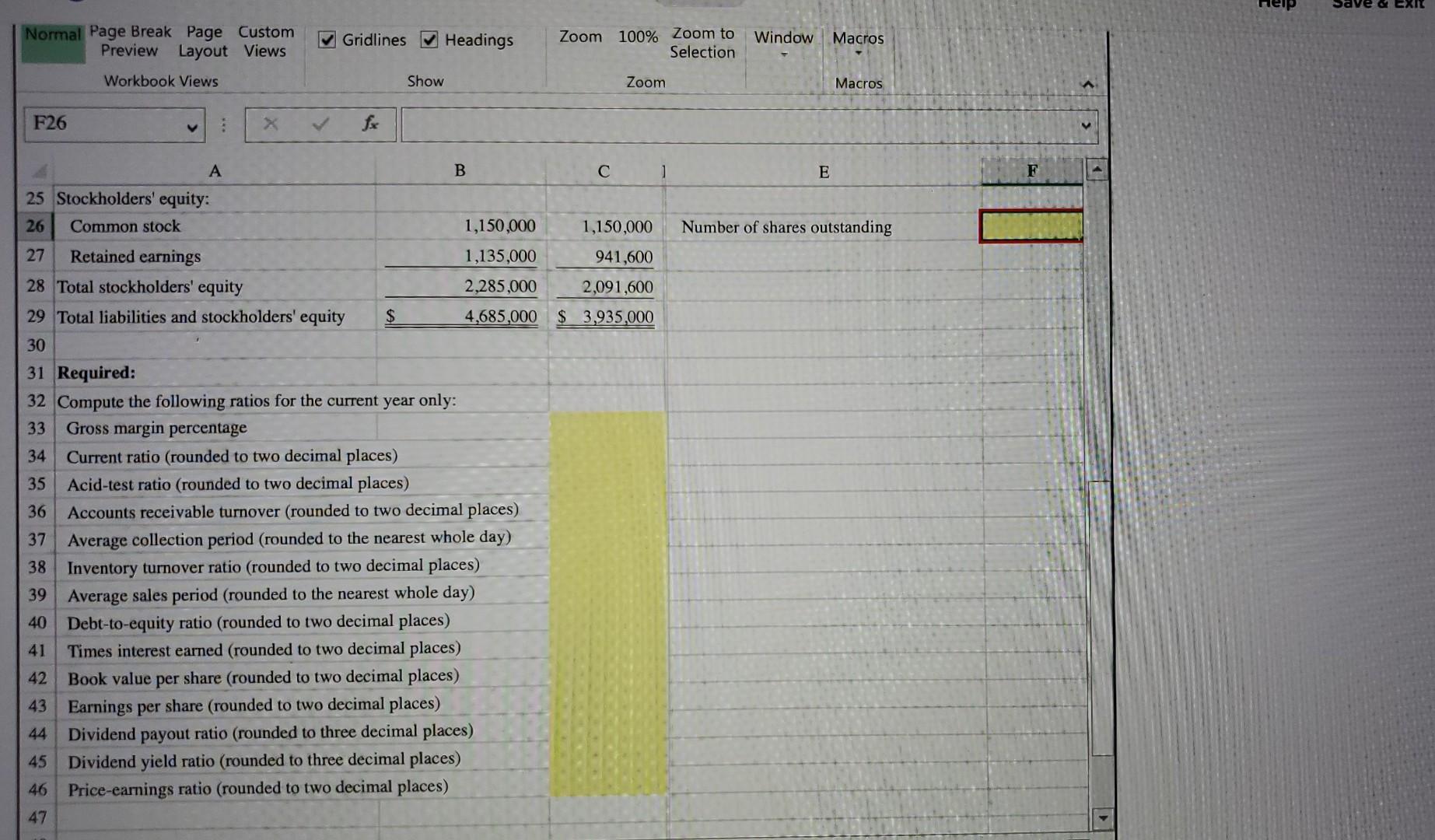
Task: Click answer cell for Earnings per share
Action: tap(607, 706)
